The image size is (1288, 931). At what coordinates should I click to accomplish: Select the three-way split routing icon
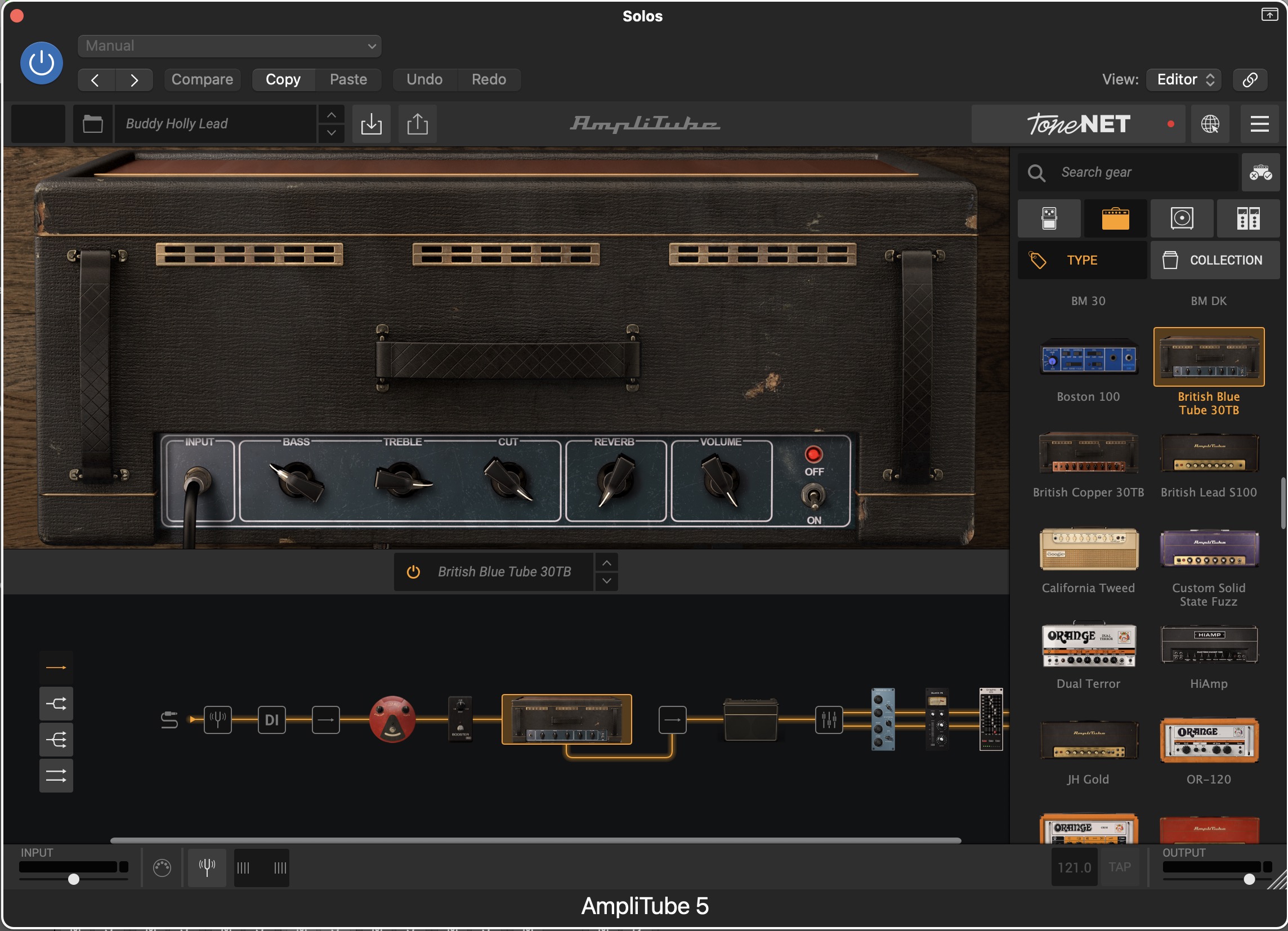point(56,740)
